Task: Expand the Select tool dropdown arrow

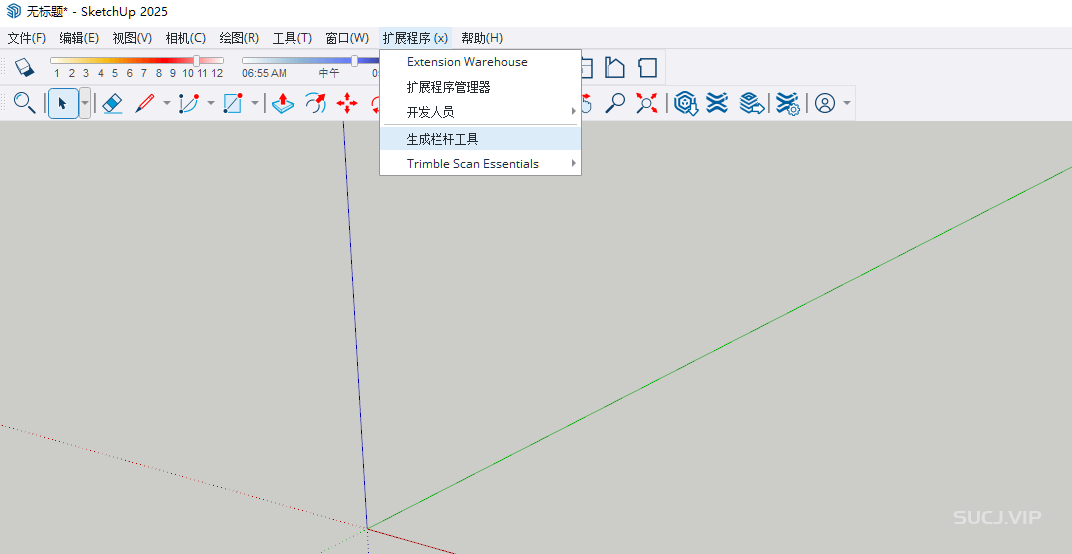Action: (85, 103)
